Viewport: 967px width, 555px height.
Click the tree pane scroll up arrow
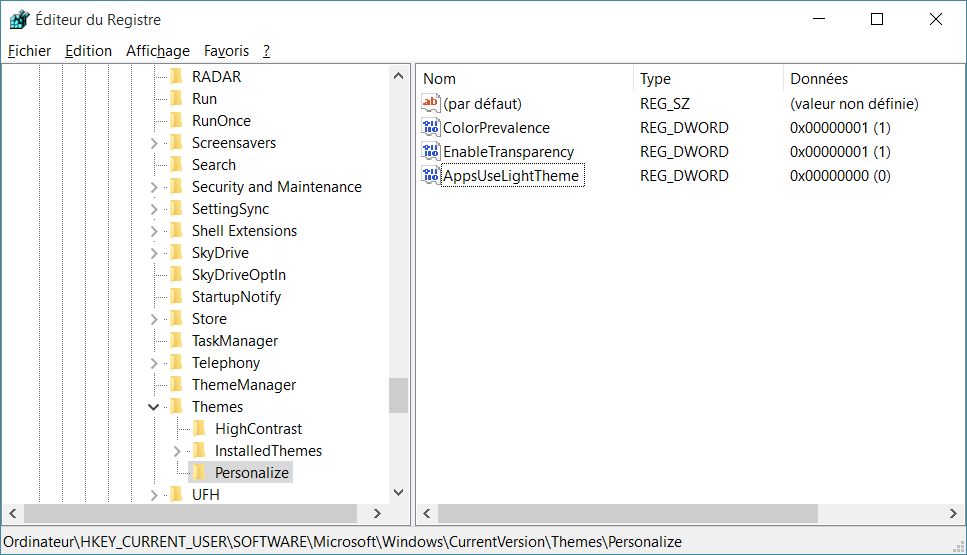398,76
